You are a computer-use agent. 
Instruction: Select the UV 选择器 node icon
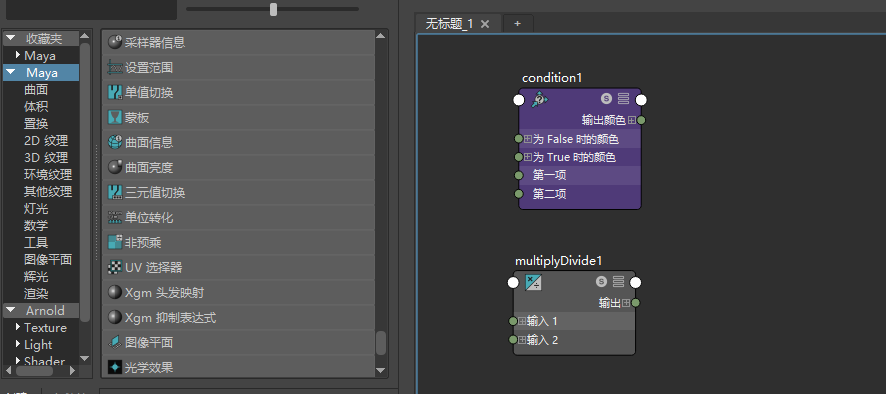point(115,267)
